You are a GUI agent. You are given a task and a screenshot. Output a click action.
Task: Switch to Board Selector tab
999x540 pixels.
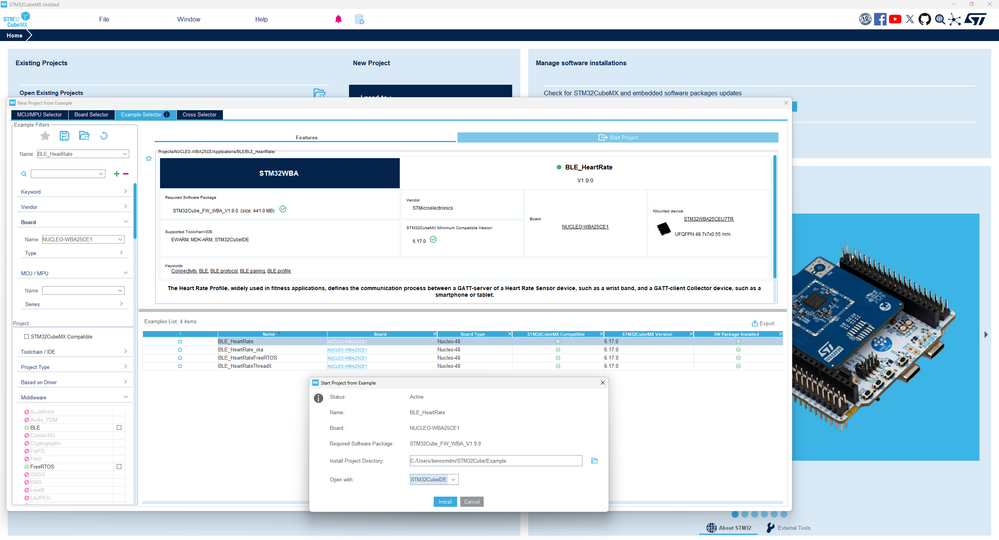tap(91, 115)
